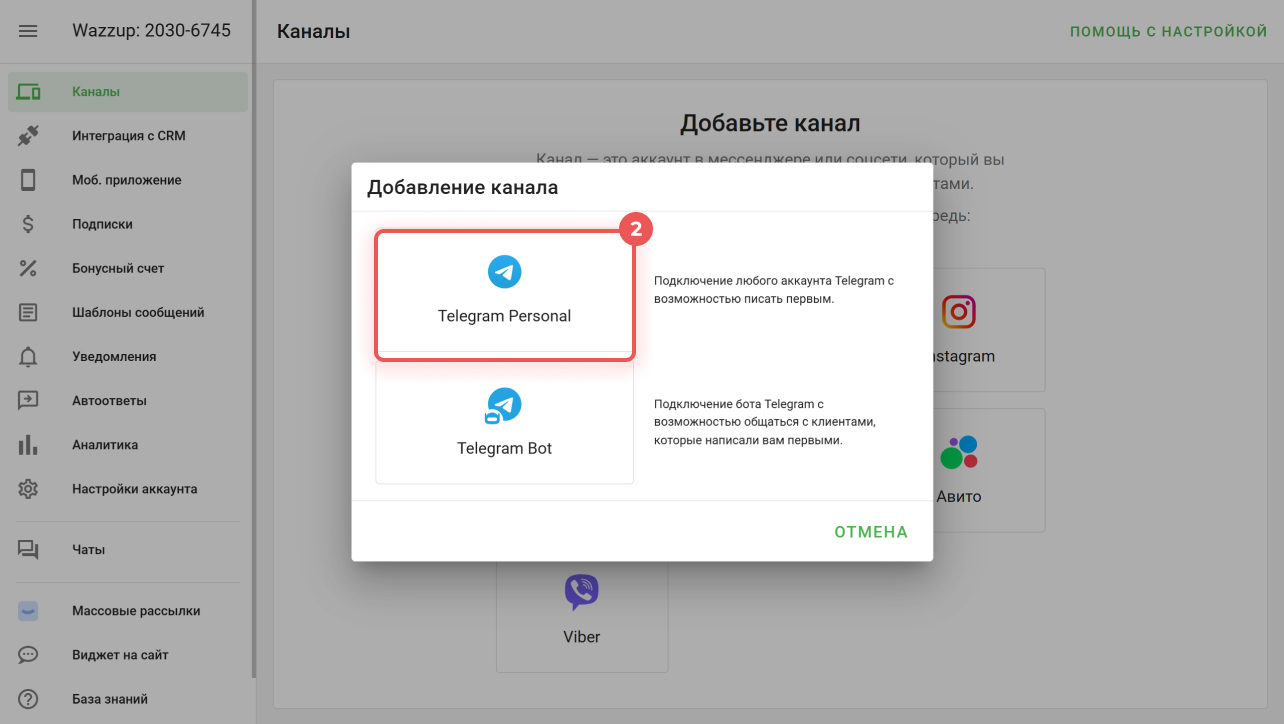Open Интеграция с CRM plug icon

(x=28, y=136)
